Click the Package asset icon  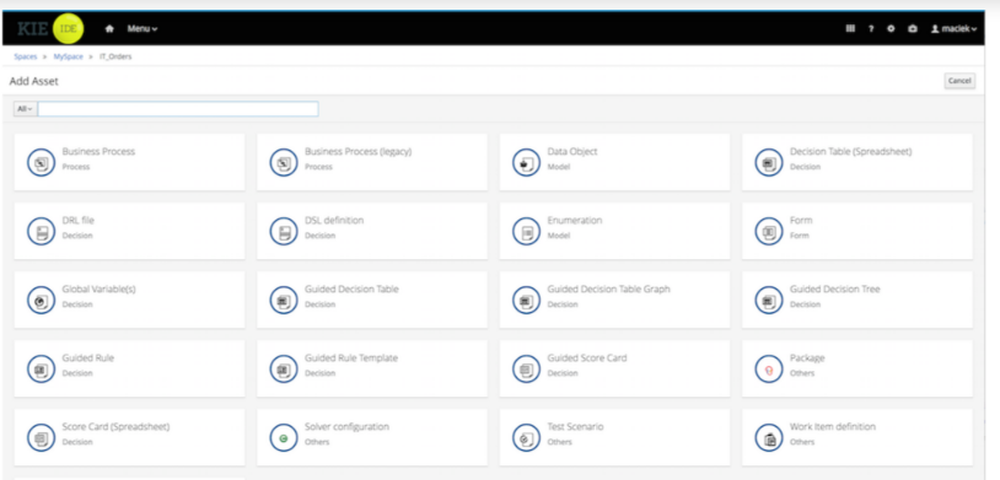[x=769, y=369]
